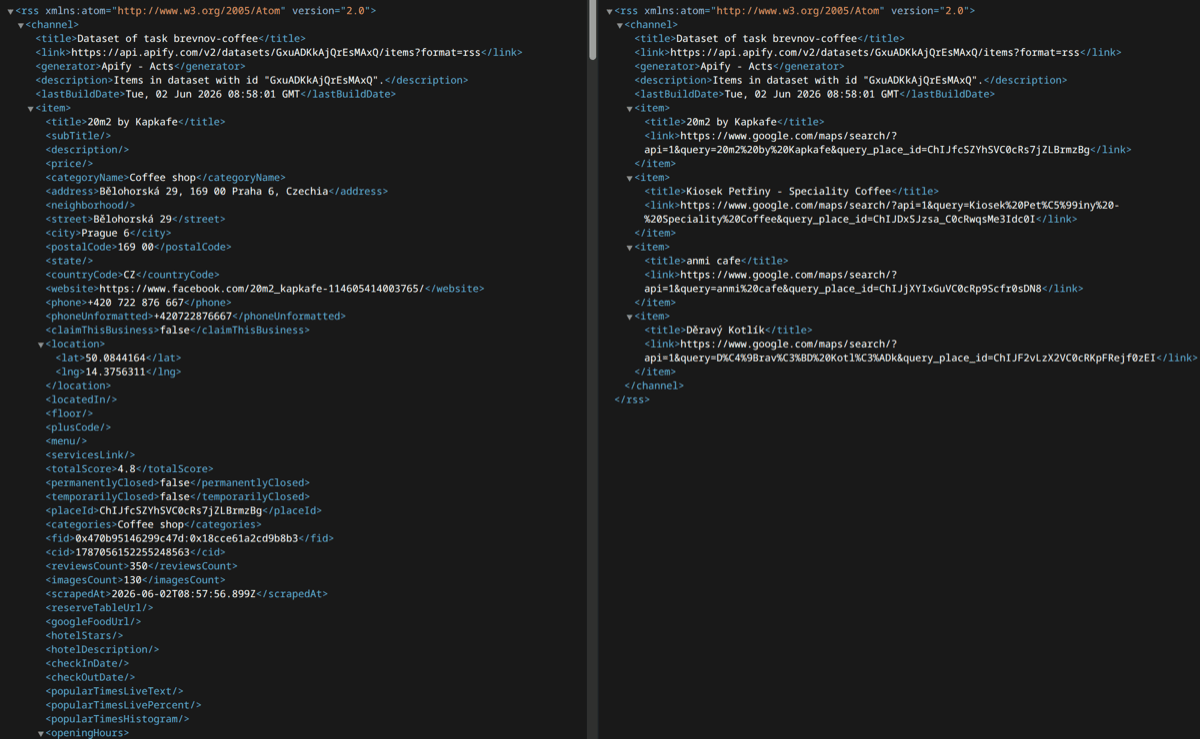Click the empty locatedIn tag
The image size is (1200, 739).
tap(82, 400)
